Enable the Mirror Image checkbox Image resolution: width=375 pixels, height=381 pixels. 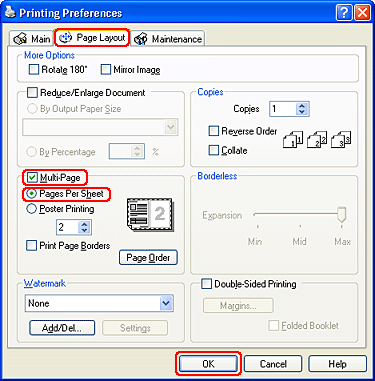point(106,70)
